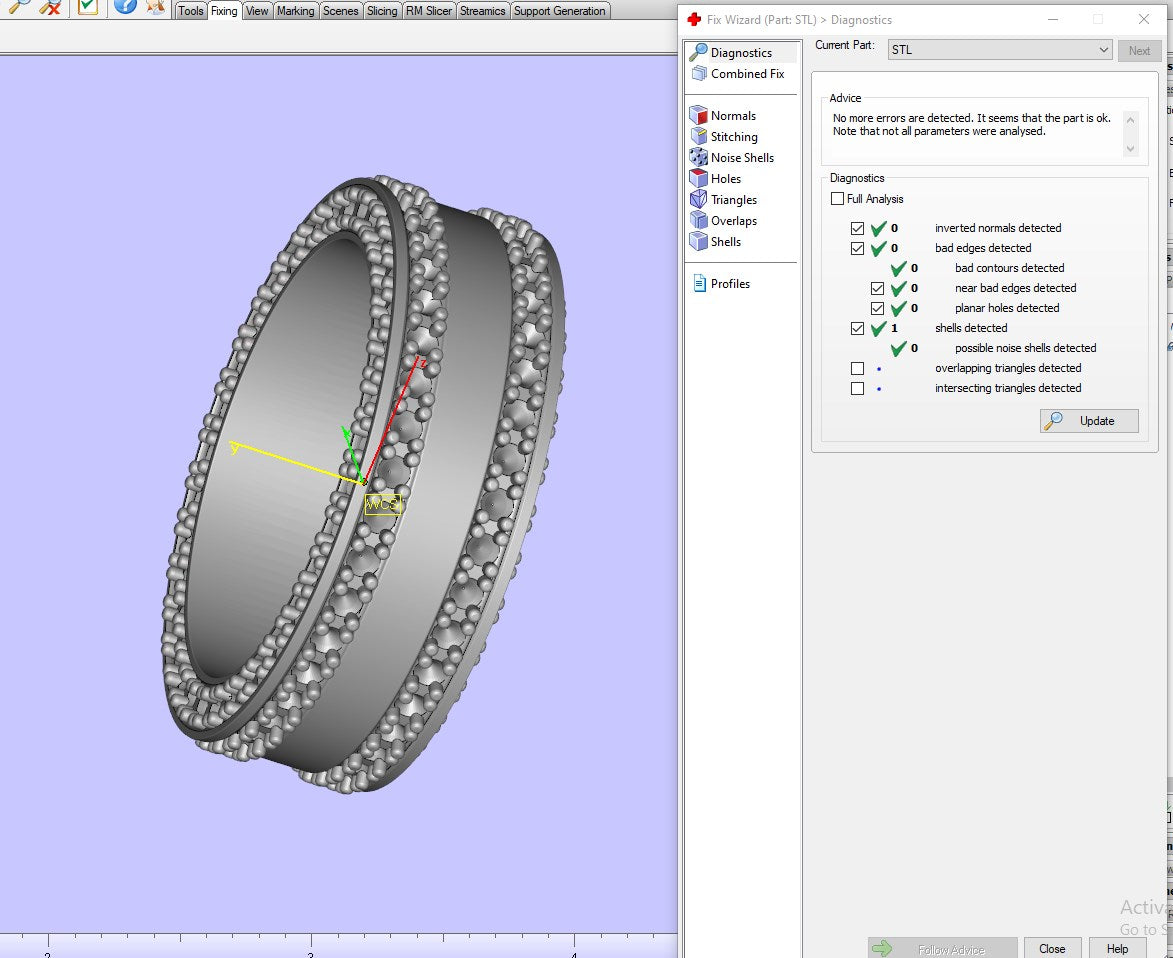The width and height of the screenshot is (1173, 958).
Task: Open the Triangles fixing page
Action: tap(733, 200)
